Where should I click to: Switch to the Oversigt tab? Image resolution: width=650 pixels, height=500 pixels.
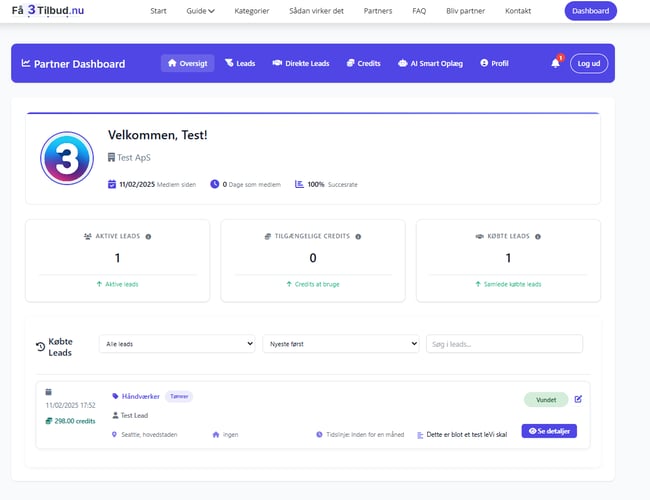click(187, 63)
